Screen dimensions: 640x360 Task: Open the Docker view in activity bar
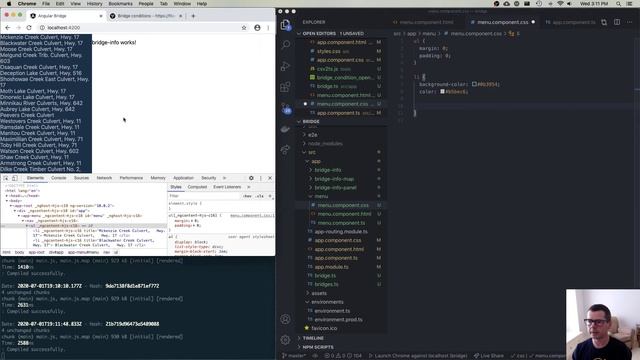(286, 129)
